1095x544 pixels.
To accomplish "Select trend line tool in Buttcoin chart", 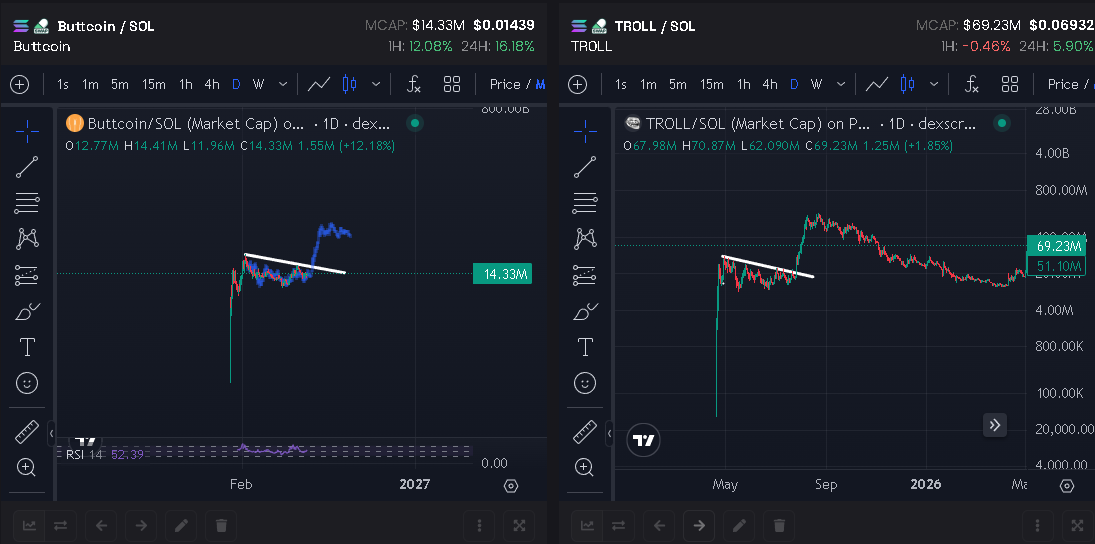I will coord(27,167).
